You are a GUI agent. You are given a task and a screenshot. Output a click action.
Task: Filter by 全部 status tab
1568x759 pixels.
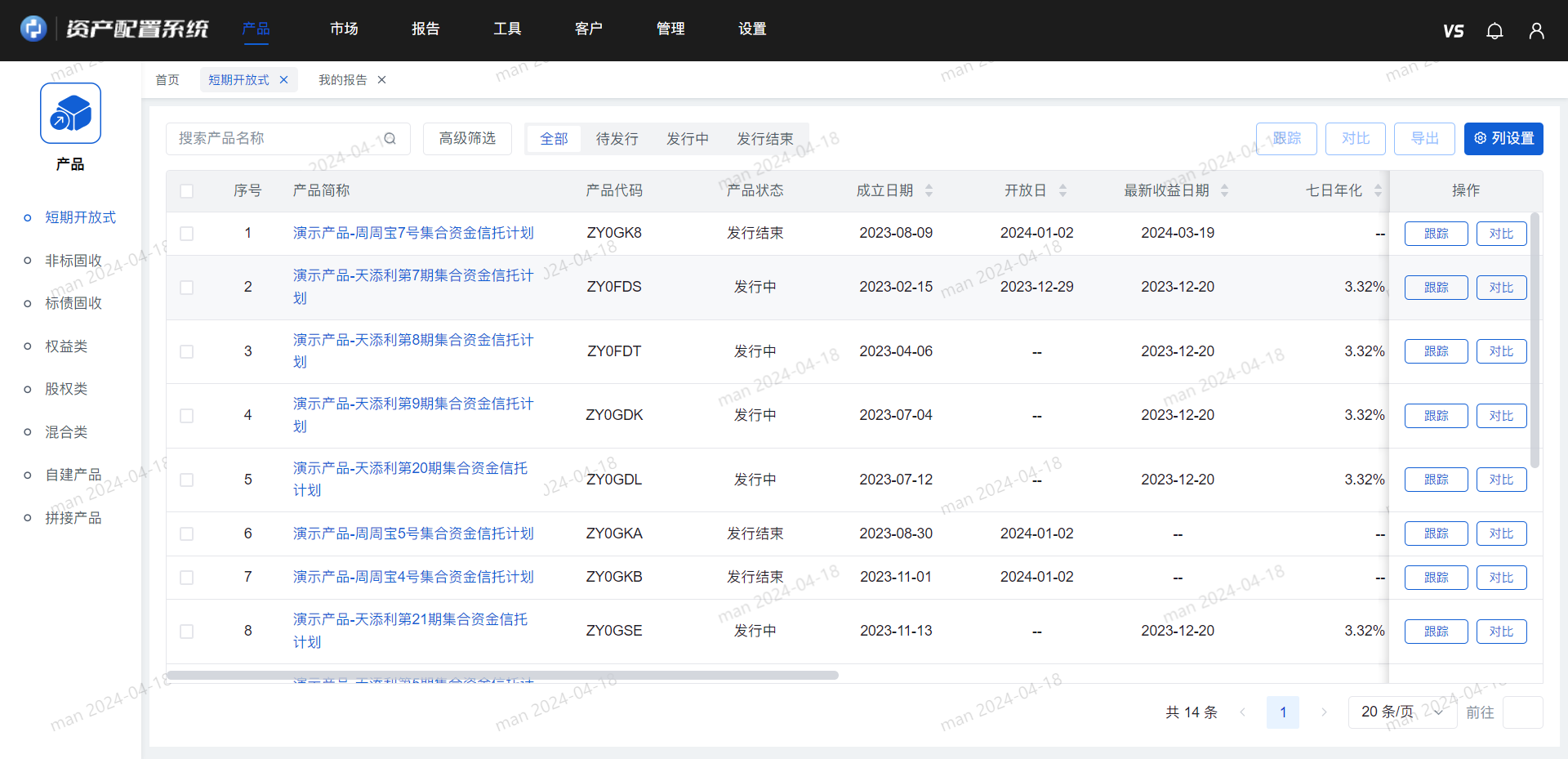pyautogui.click(x=554, y=139)
